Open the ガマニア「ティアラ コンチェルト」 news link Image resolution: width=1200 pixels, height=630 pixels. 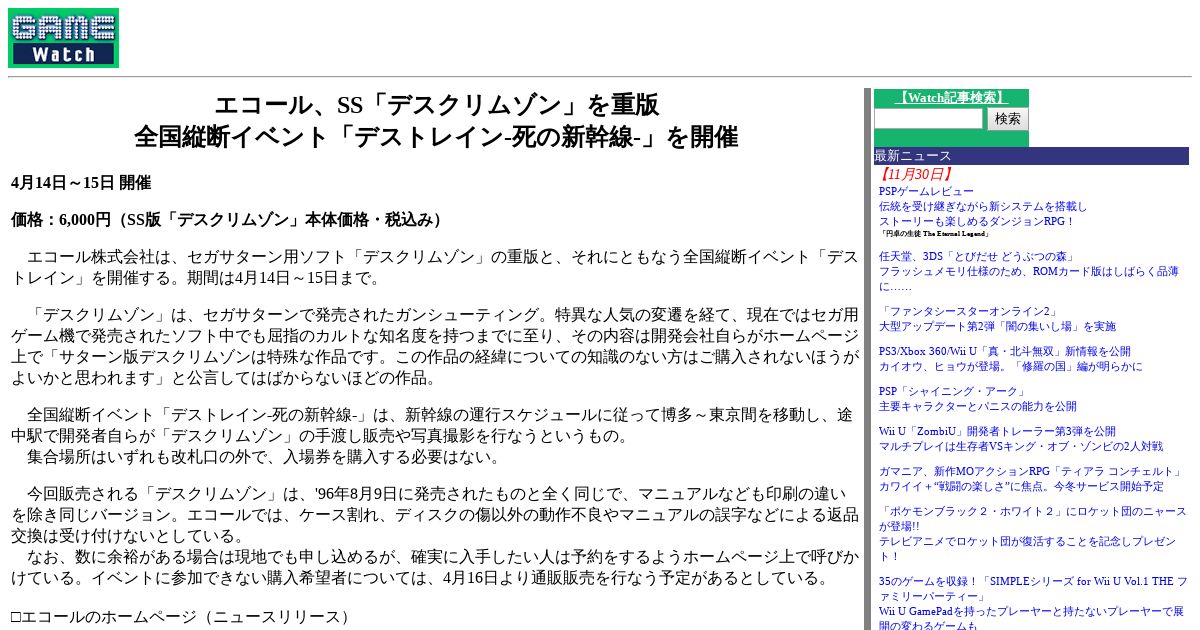pos(1031,471)
